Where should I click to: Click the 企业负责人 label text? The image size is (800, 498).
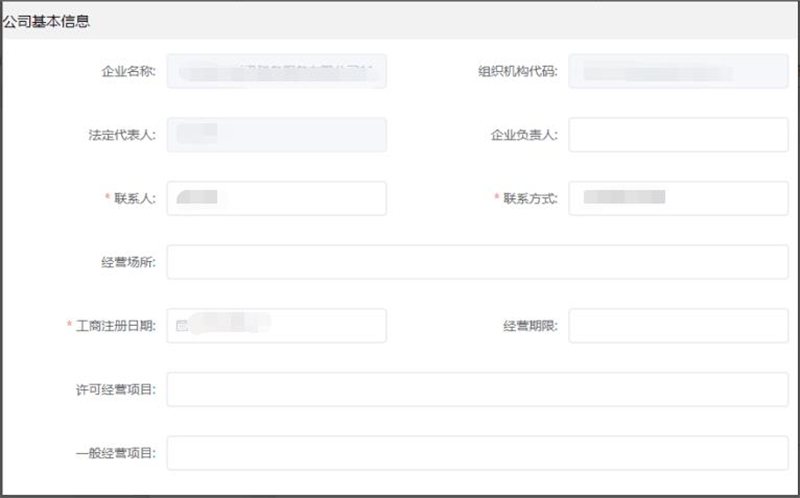point(524,135)
